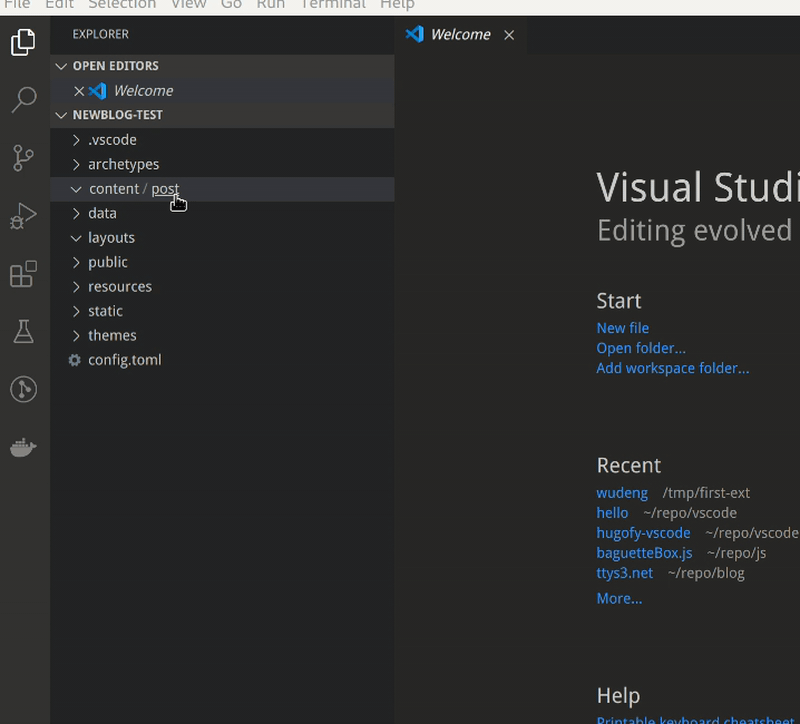Open the Run menu
The height and width of the screenshot is (724, 800).
270,5
